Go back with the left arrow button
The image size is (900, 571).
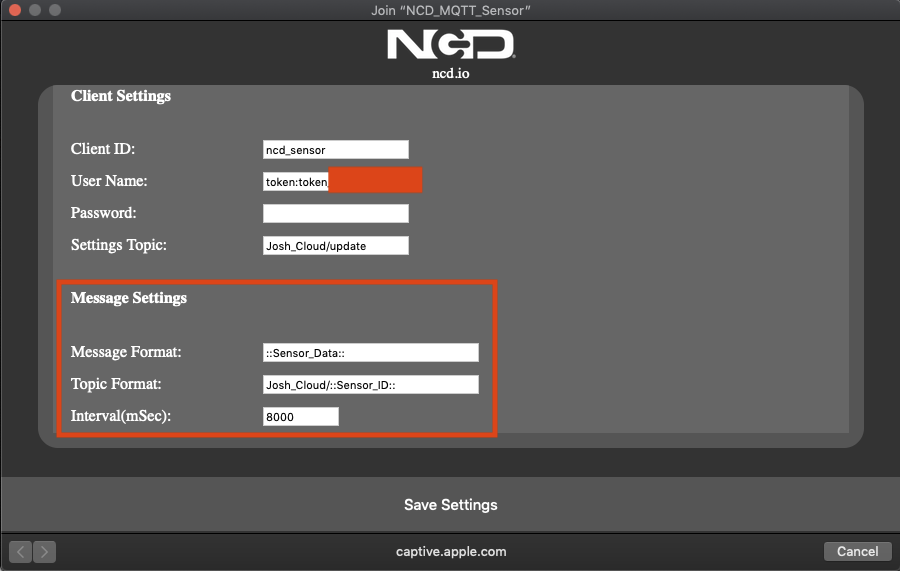[x=21, y=551]
